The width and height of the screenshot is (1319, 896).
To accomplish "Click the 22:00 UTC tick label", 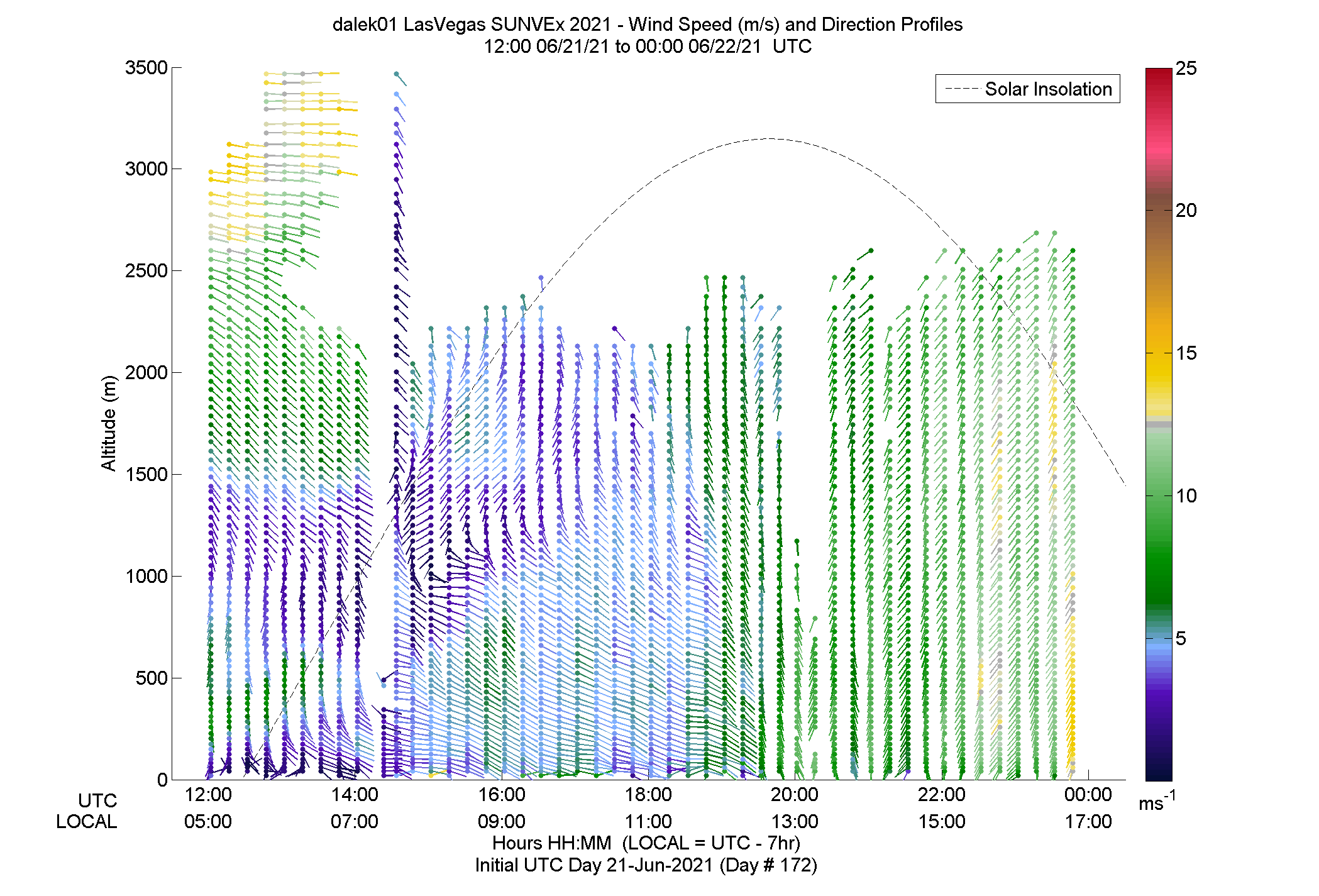I will pyautogui.click(x=942, y=794).
